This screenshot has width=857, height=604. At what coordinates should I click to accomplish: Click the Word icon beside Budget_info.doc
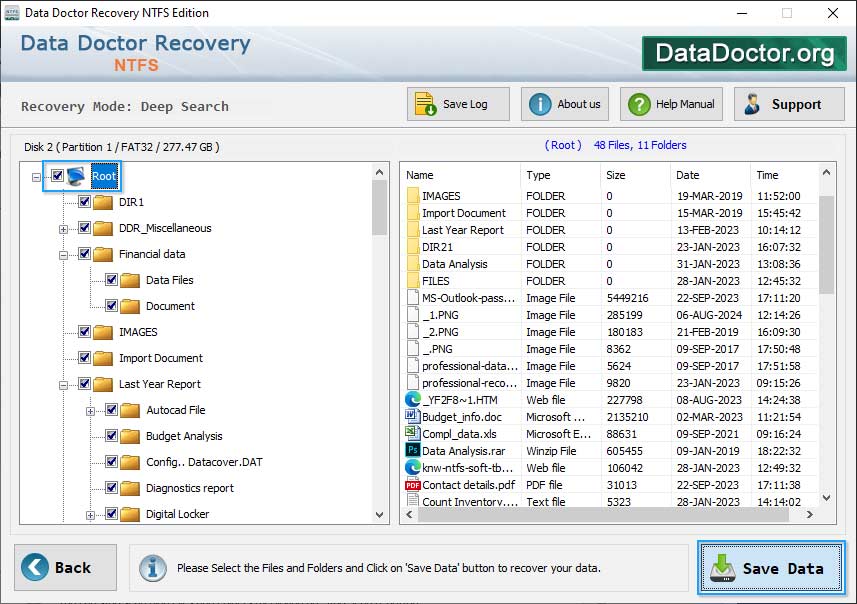(x=412, y=417)
